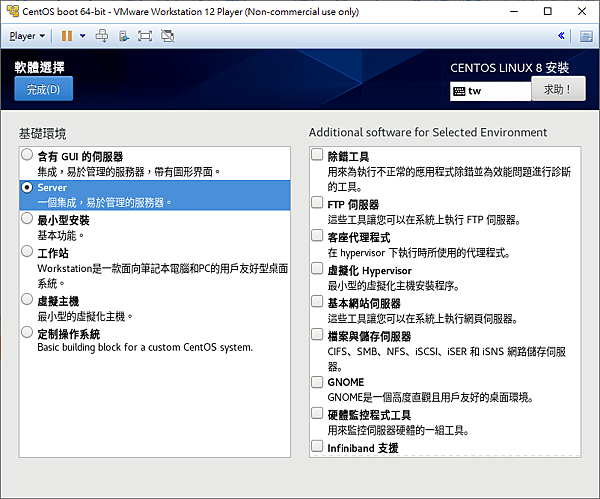The height and width of the screenshot is (499, 600).
Task: Toggle Unity mode icon
Action: [x=167, y=36]
